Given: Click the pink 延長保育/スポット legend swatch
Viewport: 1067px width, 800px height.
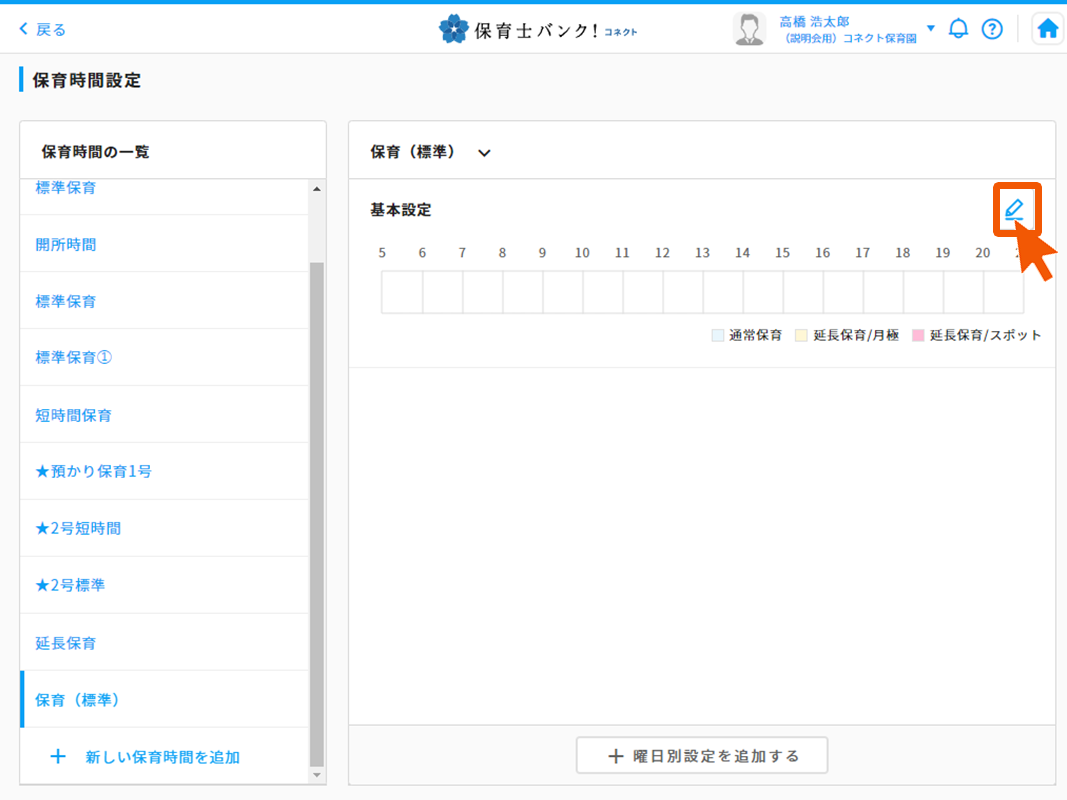Looking at the screenshot, I should pos(918,336).
